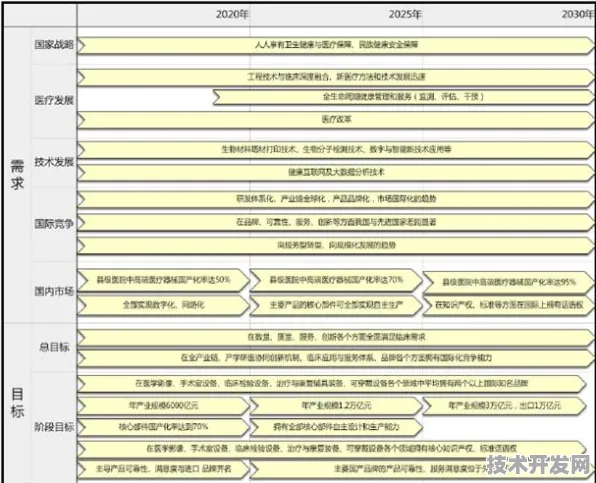Screen dimensions: 596x483
Task: Click the bar starting 生物材料增材打印技术
Action: coord(336,150)
